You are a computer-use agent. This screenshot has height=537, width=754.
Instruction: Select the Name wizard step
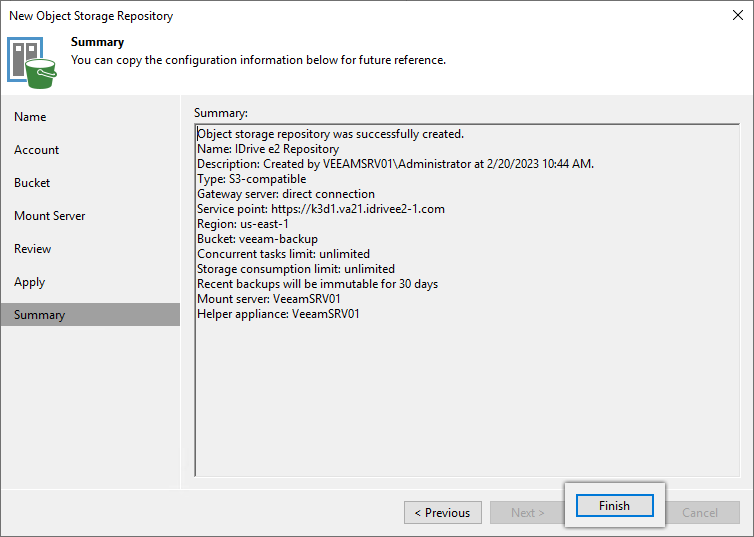30,117
